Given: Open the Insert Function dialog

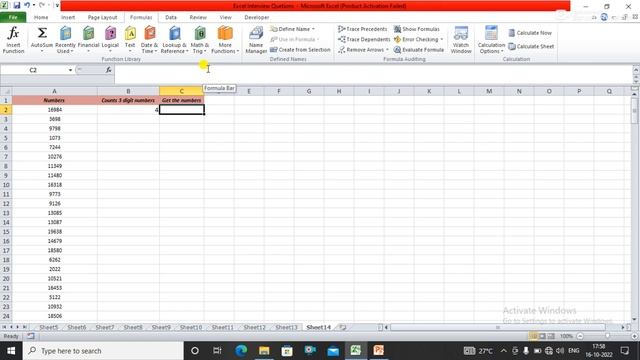Looking at the screenshot, I should 13,40.
